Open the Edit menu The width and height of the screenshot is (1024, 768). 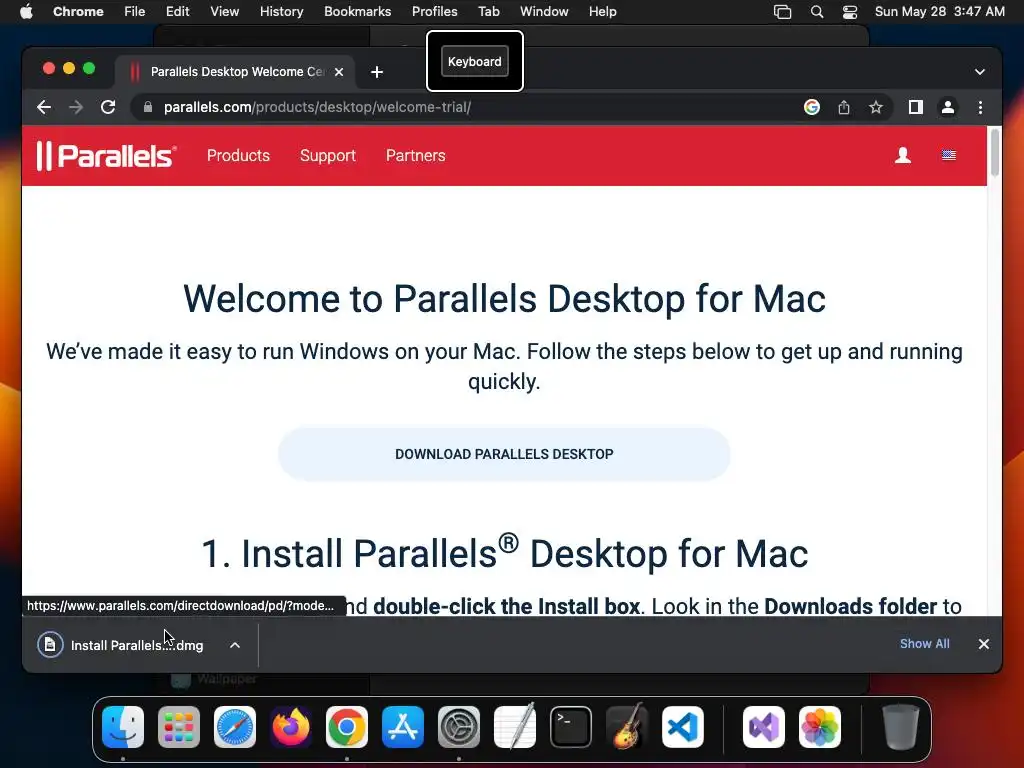tap(177, 12)
